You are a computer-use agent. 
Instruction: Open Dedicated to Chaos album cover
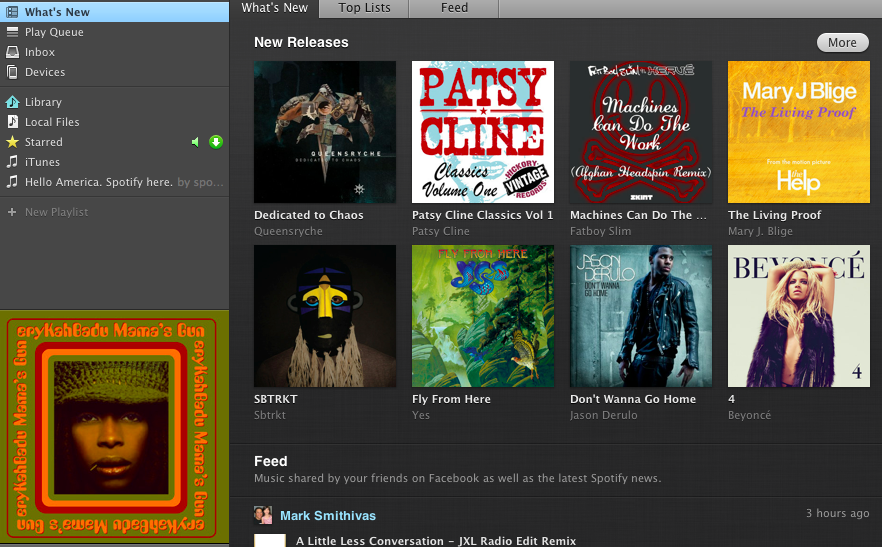(x=325, y=132)
